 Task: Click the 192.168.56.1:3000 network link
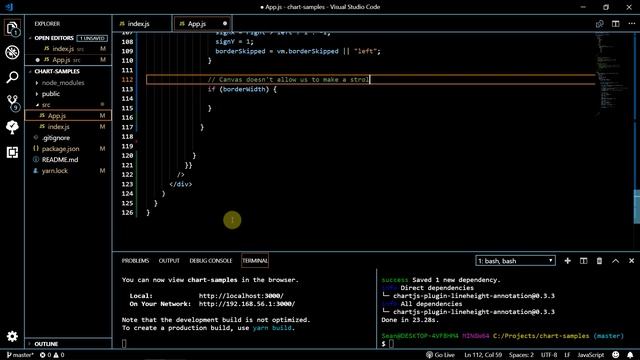coord(247,304)
